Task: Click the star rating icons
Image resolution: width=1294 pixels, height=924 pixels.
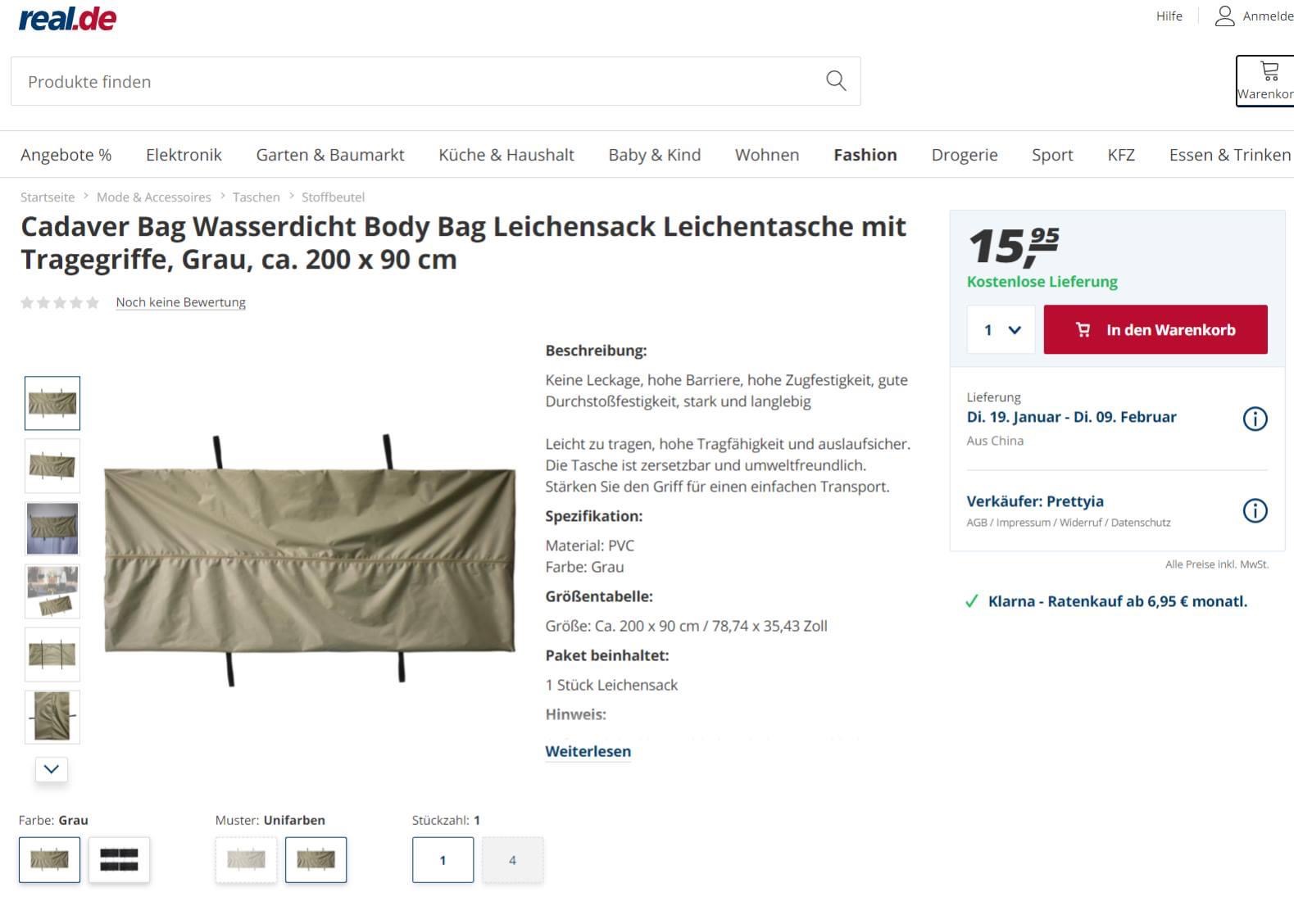Action: (x=60, y=302)
